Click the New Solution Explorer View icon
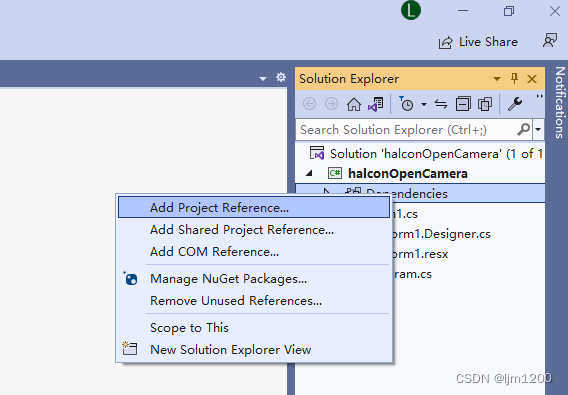568x395 pixels. (x=130, y=348)
